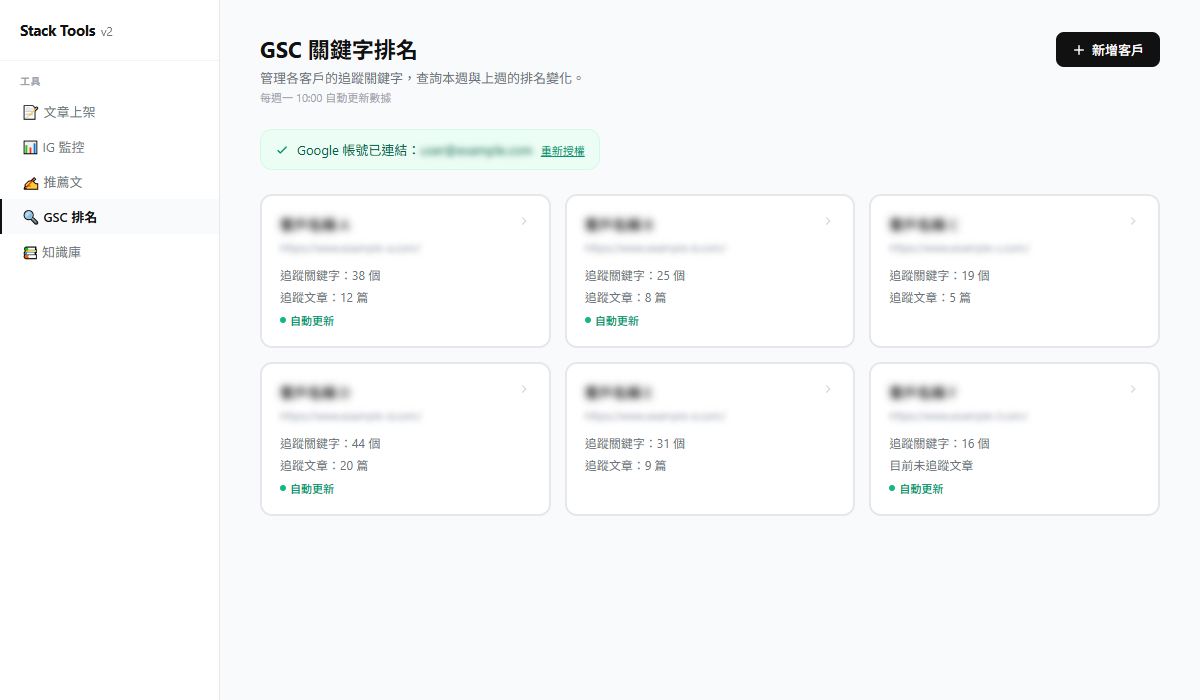Open the 推薦文 sidebar item
The width and height of the screenshot is (1200, 700).
pos(110,182)
